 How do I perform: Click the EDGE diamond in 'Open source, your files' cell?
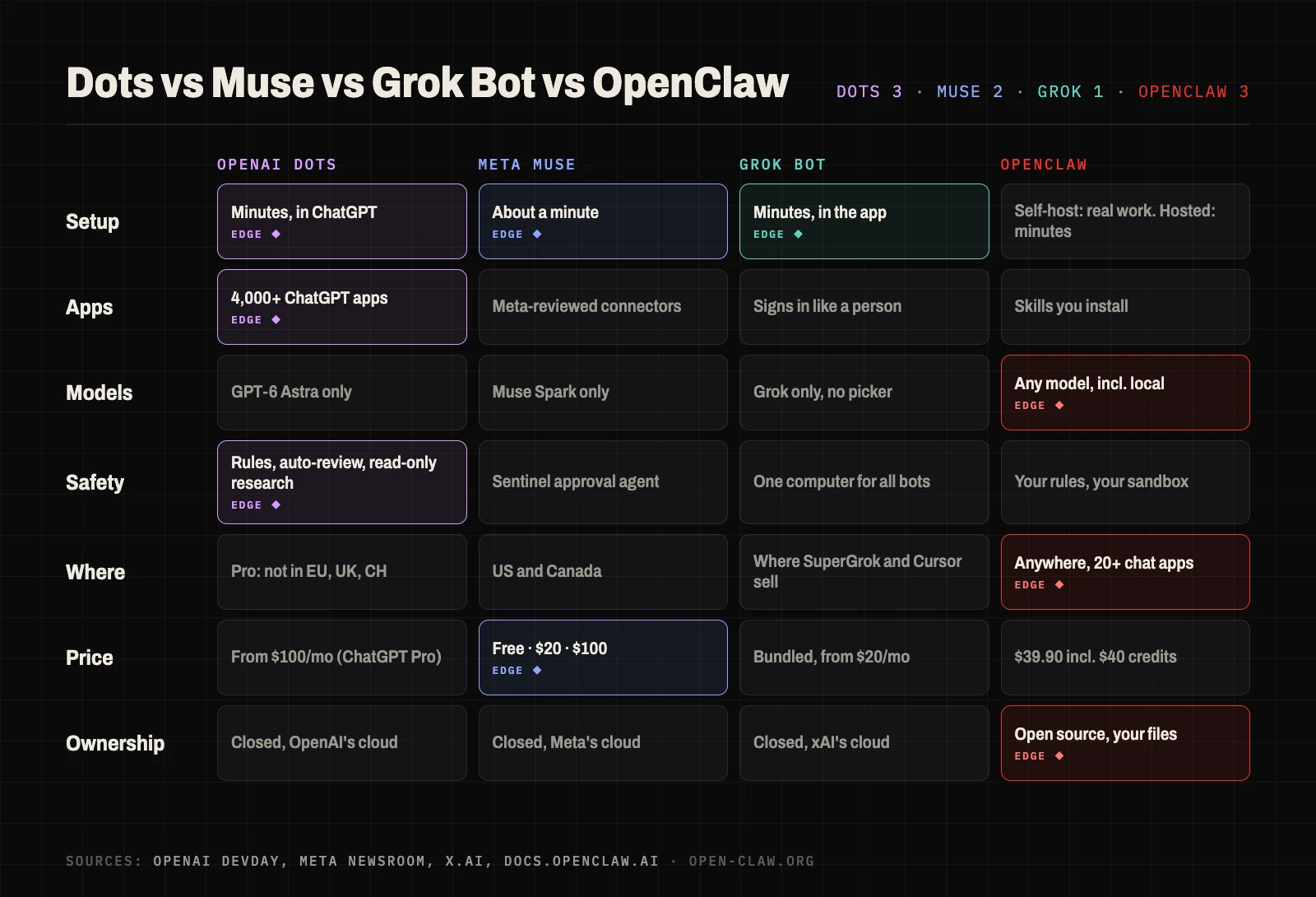(1059, 756)
